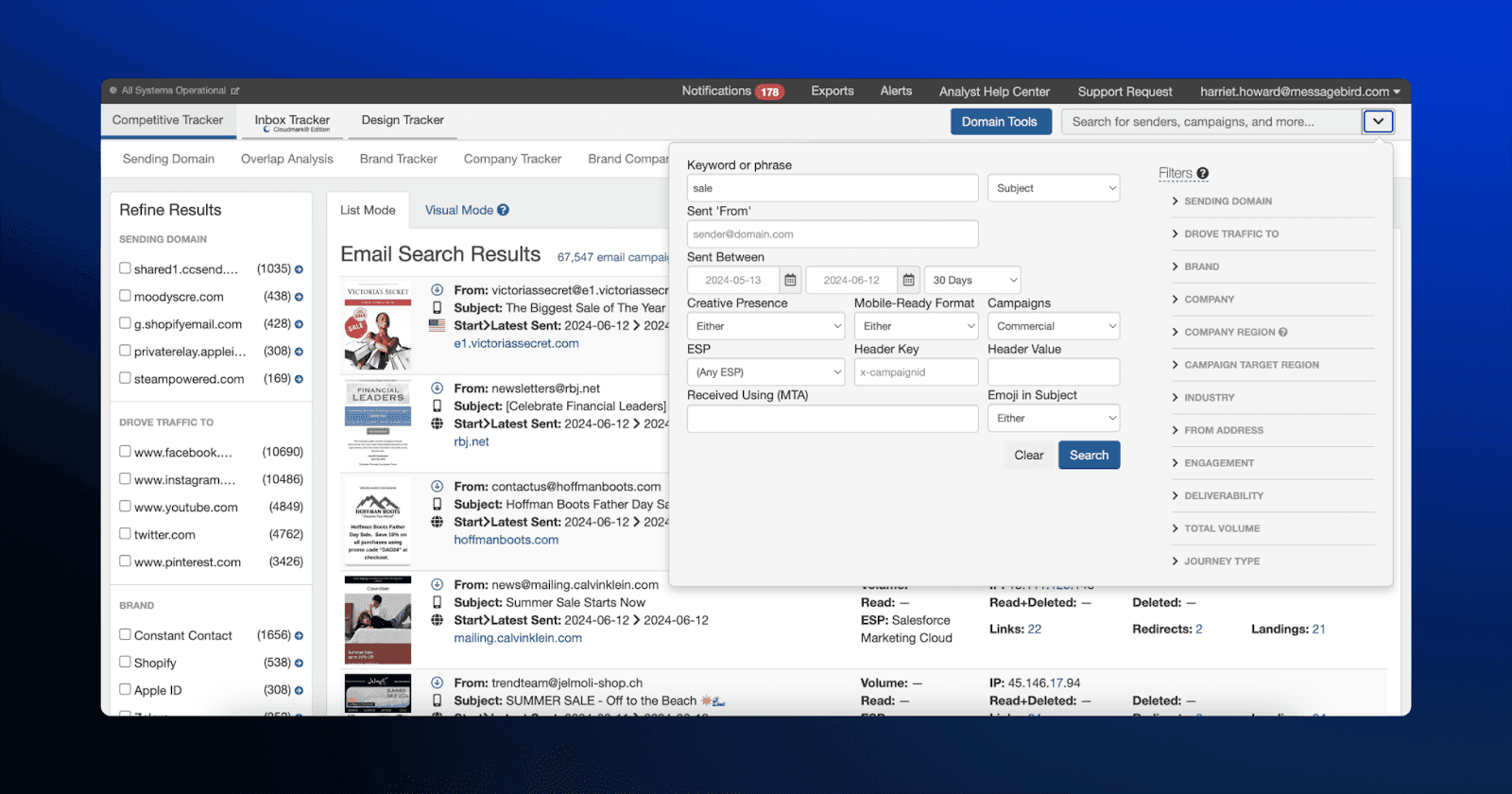Click the arrow icon next to steampowered.com count
This screenshot has width=1512, height=794.
[299, 379]
